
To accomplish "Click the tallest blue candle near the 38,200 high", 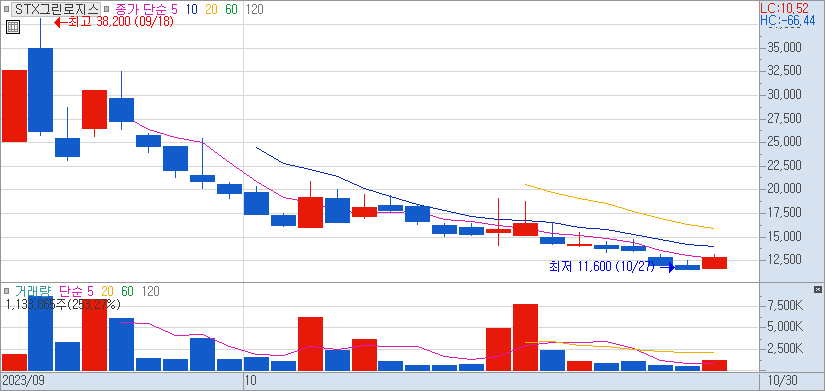I will [x=41, y=89].
